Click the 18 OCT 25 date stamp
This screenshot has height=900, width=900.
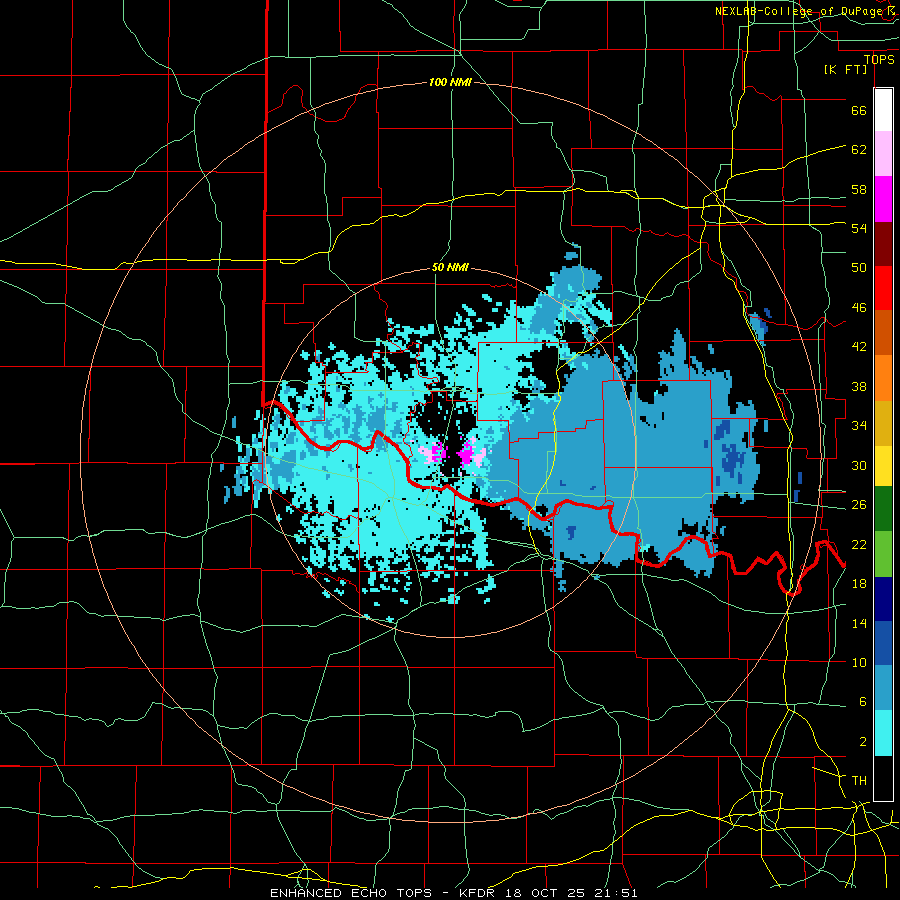[x=544, y=893]
